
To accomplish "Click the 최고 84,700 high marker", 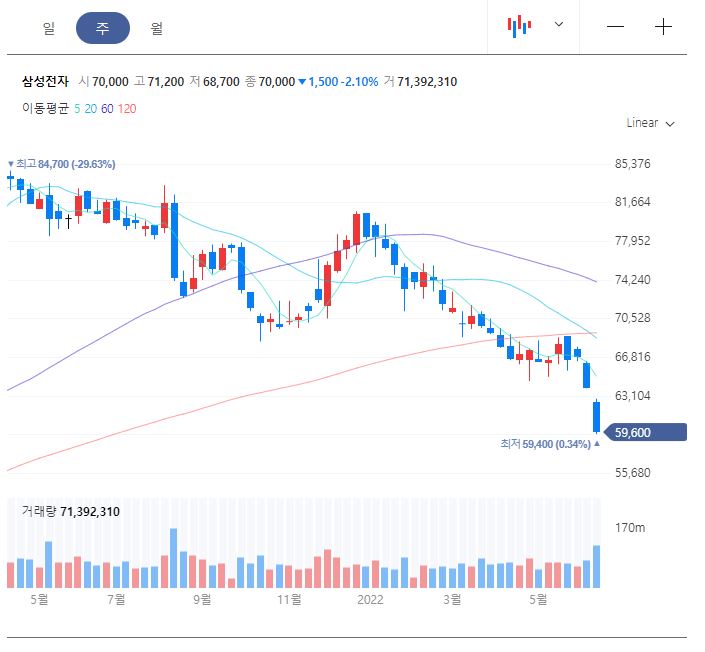I will pyautogui.click(x=62, y=164).
